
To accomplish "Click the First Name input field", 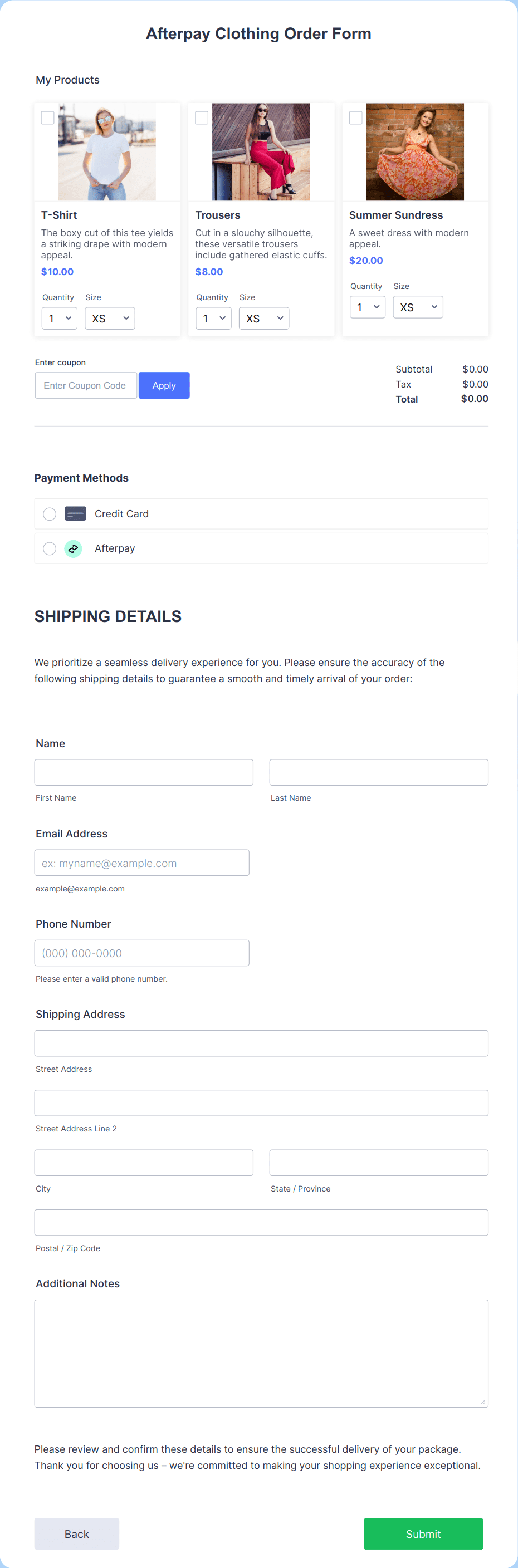I will [144, 772].
